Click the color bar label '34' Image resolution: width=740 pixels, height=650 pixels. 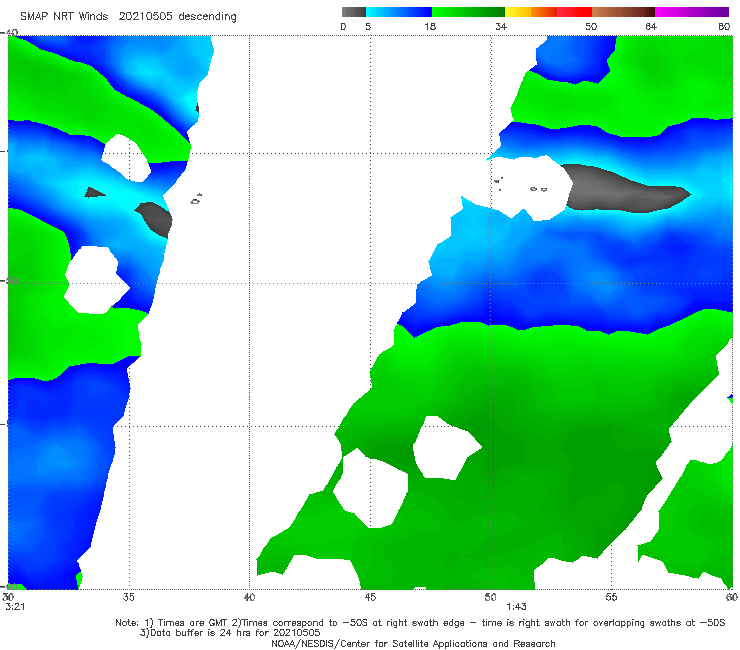click(501, 27)
